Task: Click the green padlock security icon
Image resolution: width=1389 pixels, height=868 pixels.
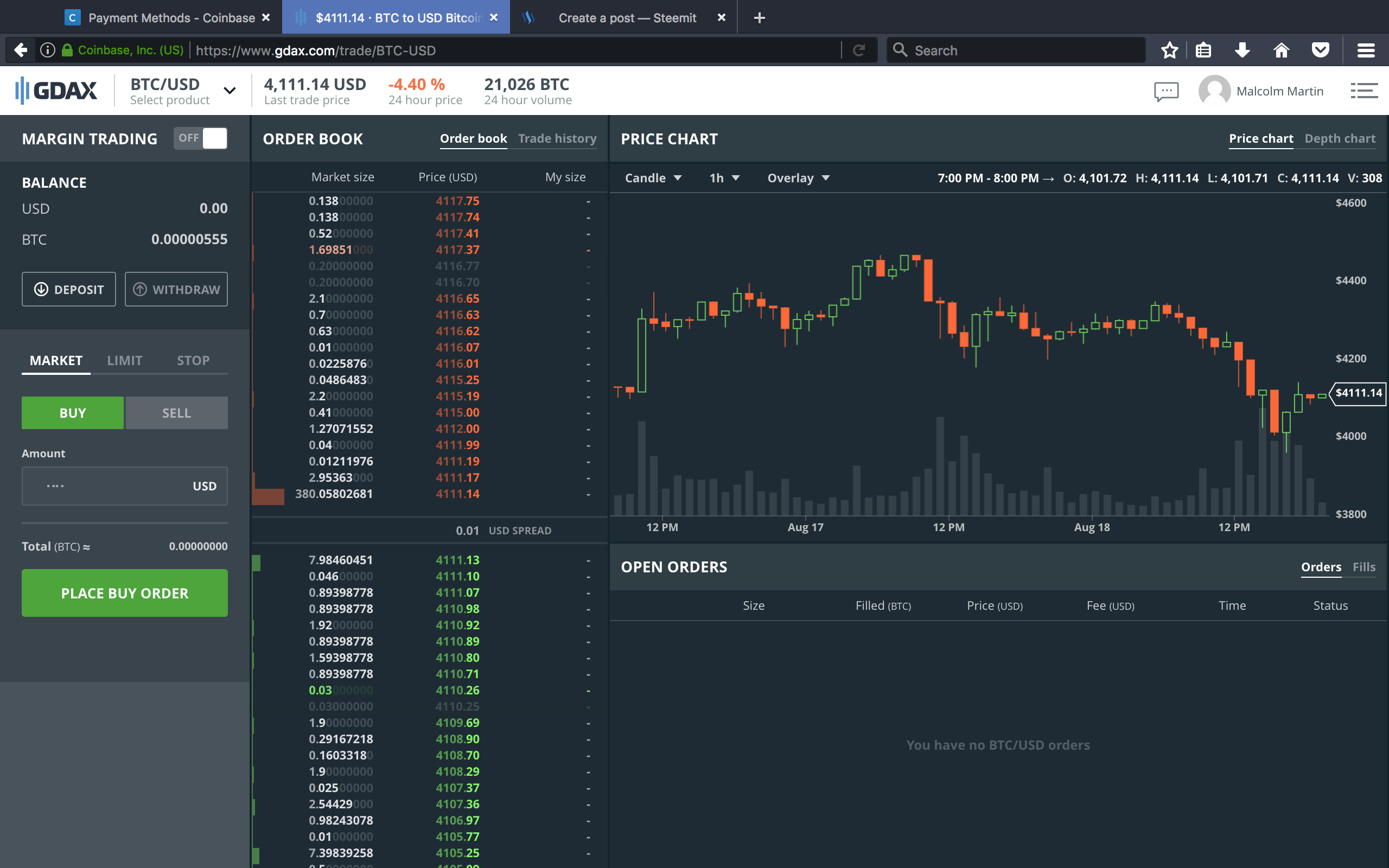Action: pos(67,50)
